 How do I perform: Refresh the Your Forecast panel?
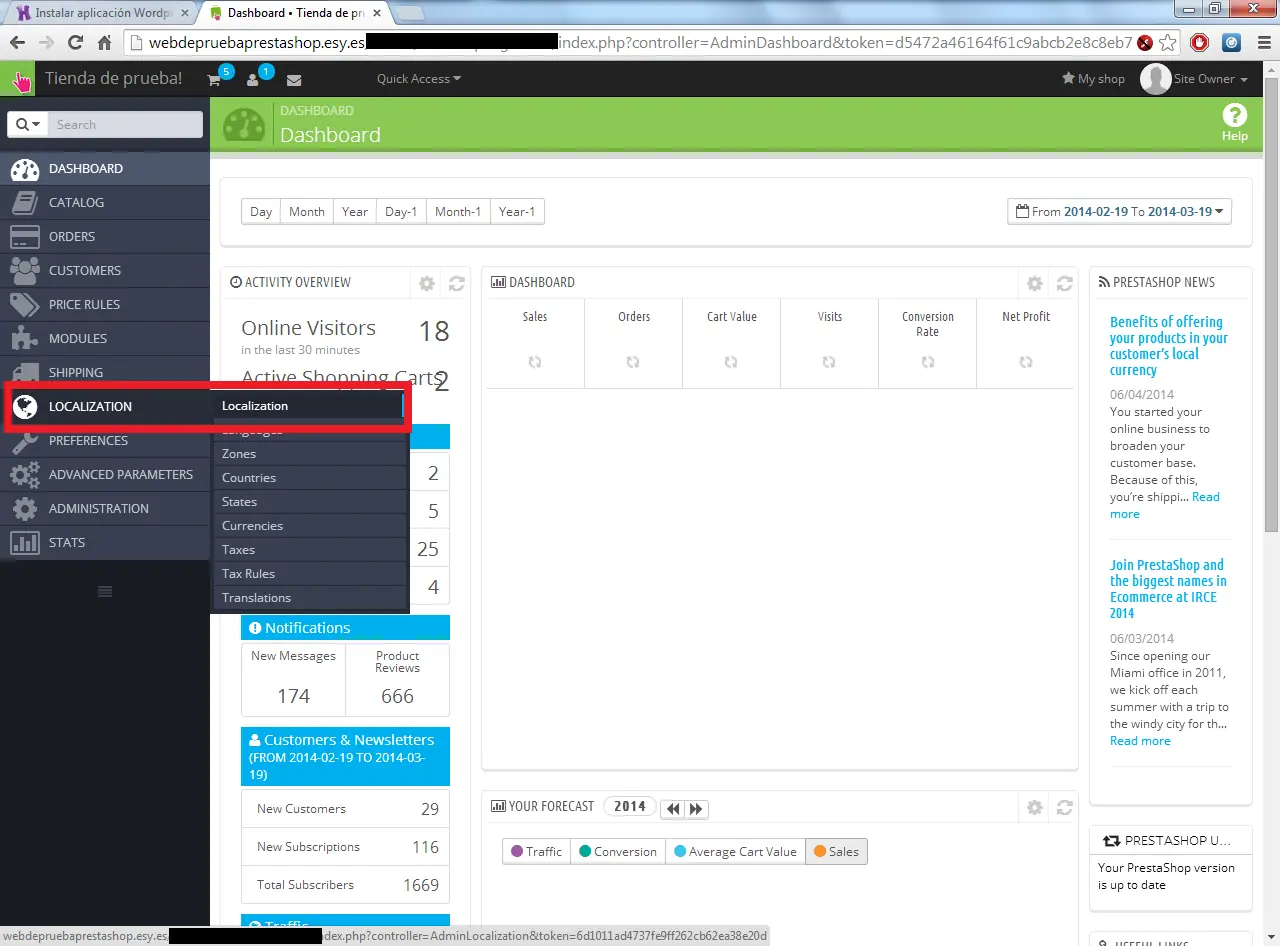pos(1065,807)
